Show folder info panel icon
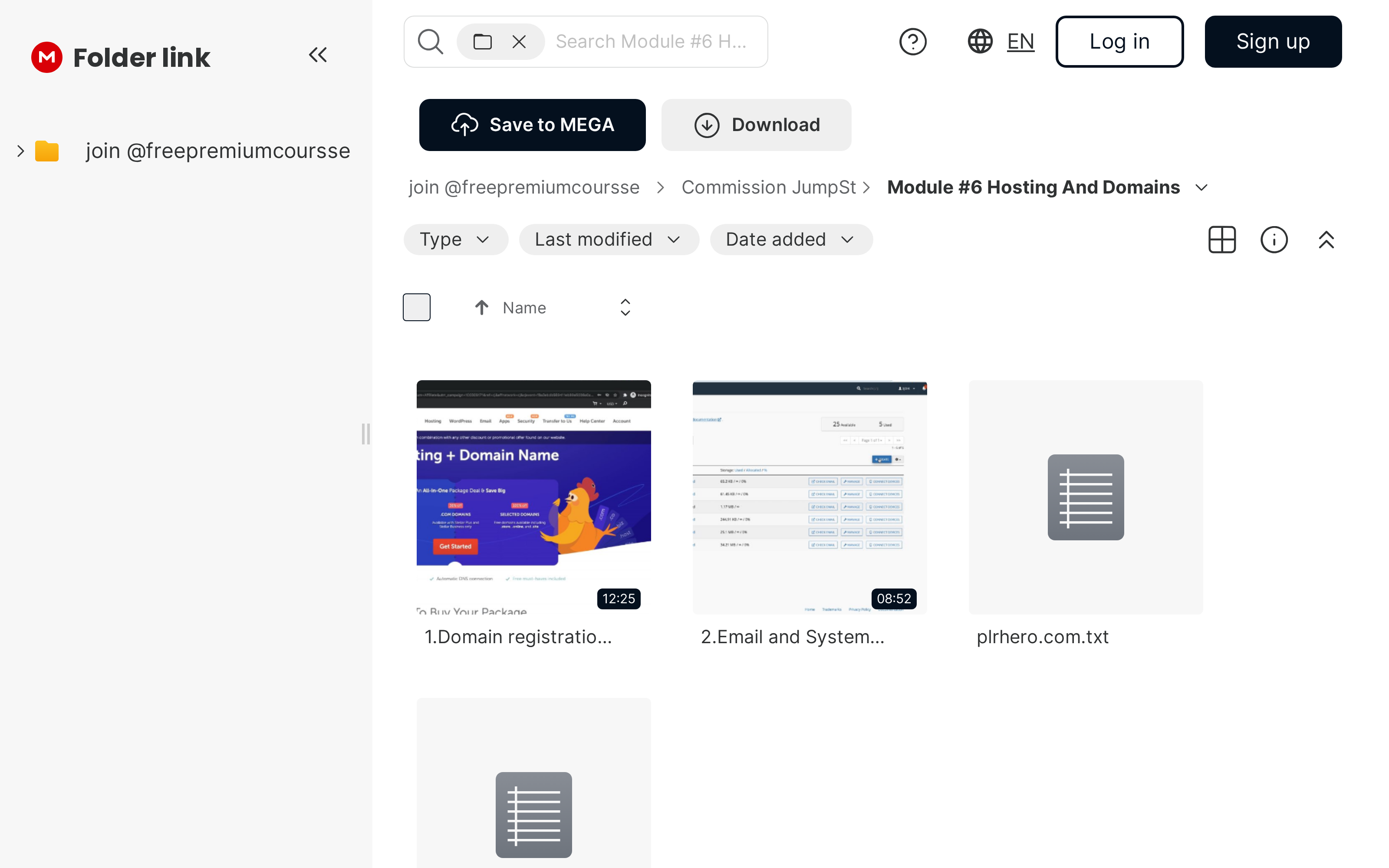1389x868 pixels. [x=1274, y=240]
